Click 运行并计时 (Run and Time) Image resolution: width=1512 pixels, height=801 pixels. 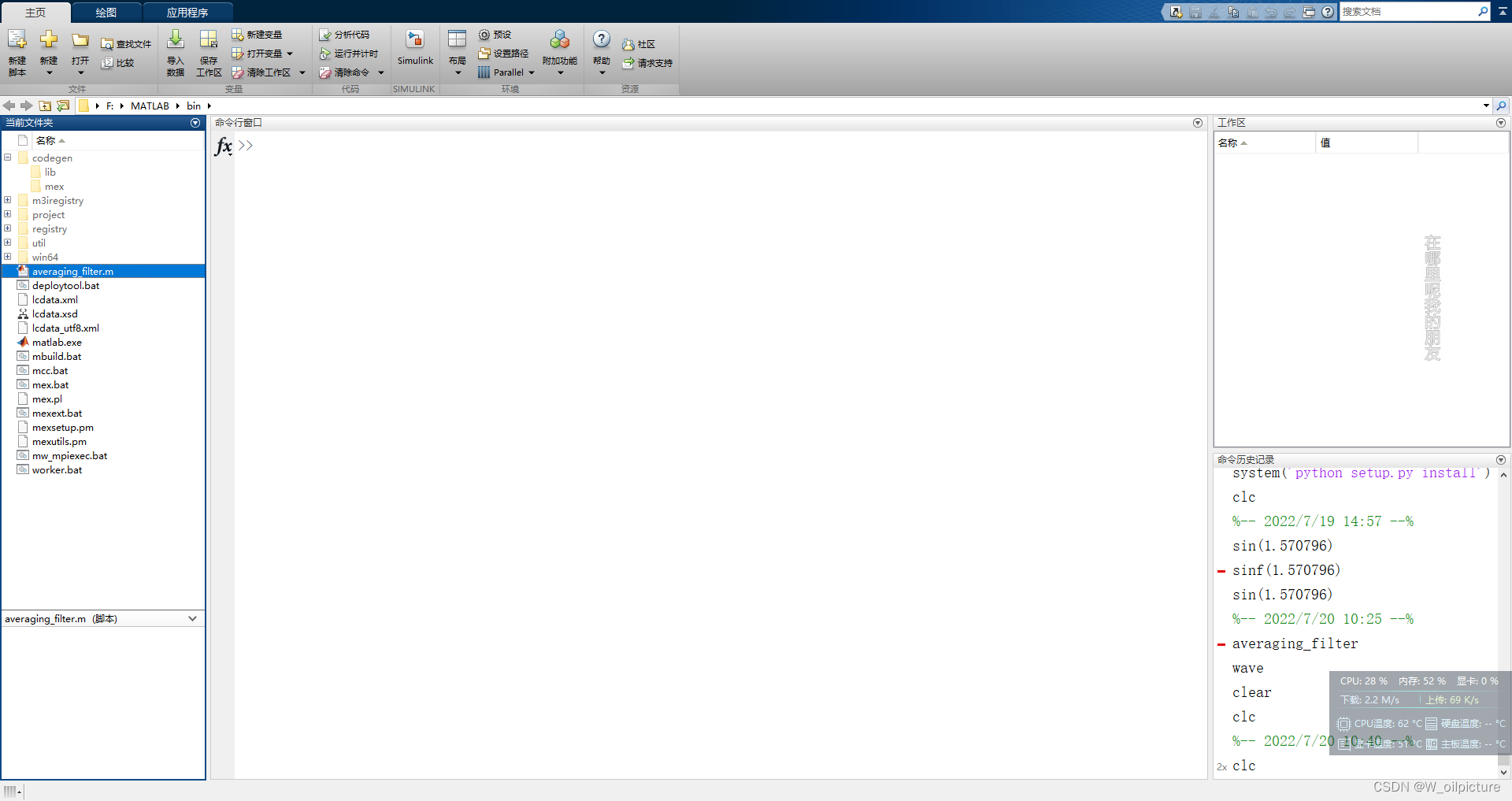[349, 54]
